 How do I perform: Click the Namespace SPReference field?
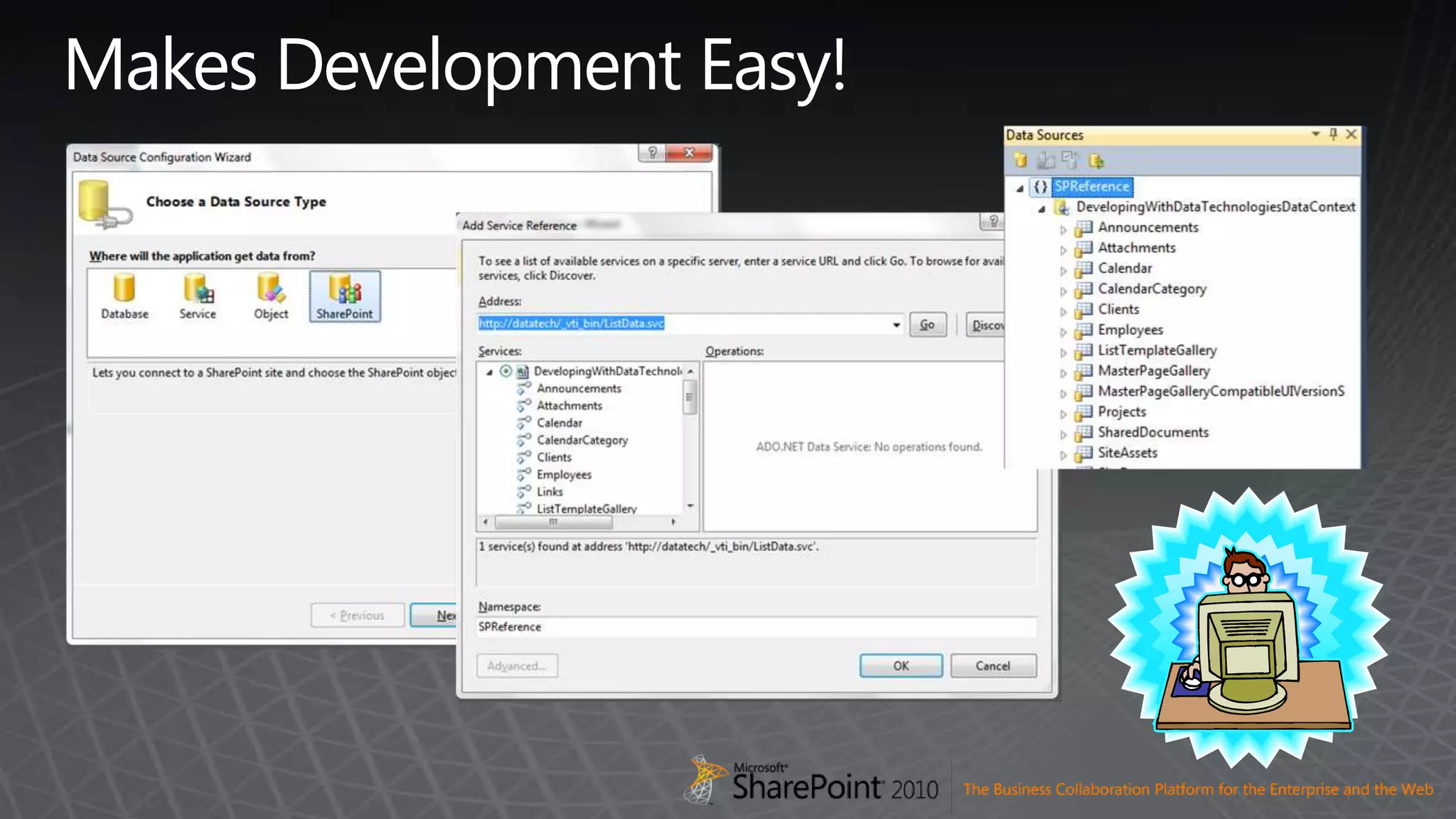point(756,627)
